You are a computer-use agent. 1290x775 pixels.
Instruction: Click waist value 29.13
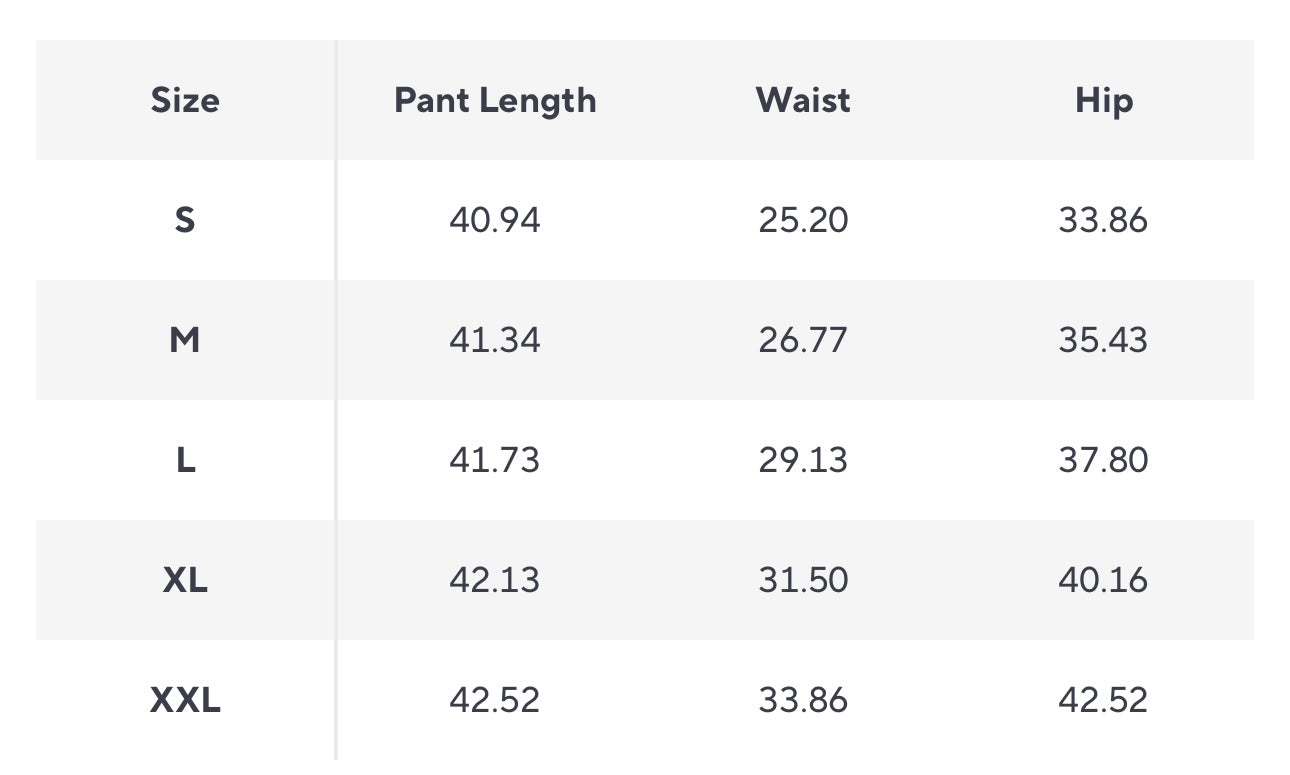(803, 460)
